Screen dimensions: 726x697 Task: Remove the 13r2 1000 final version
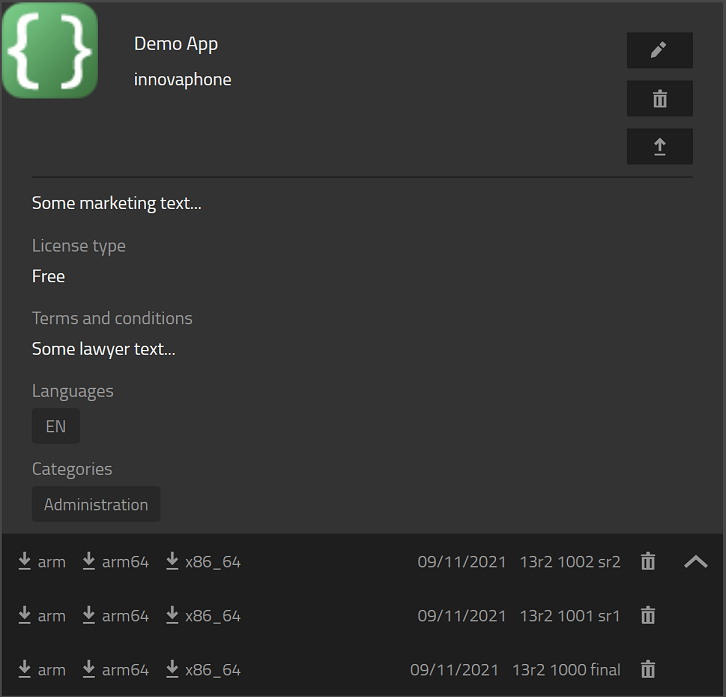tap(648, 670)
